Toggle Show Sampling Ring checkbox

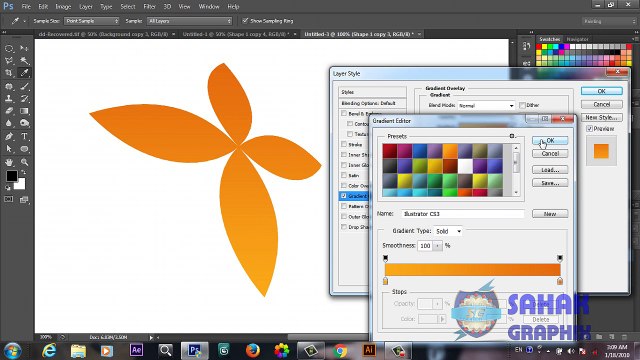(x=245, y=21)
